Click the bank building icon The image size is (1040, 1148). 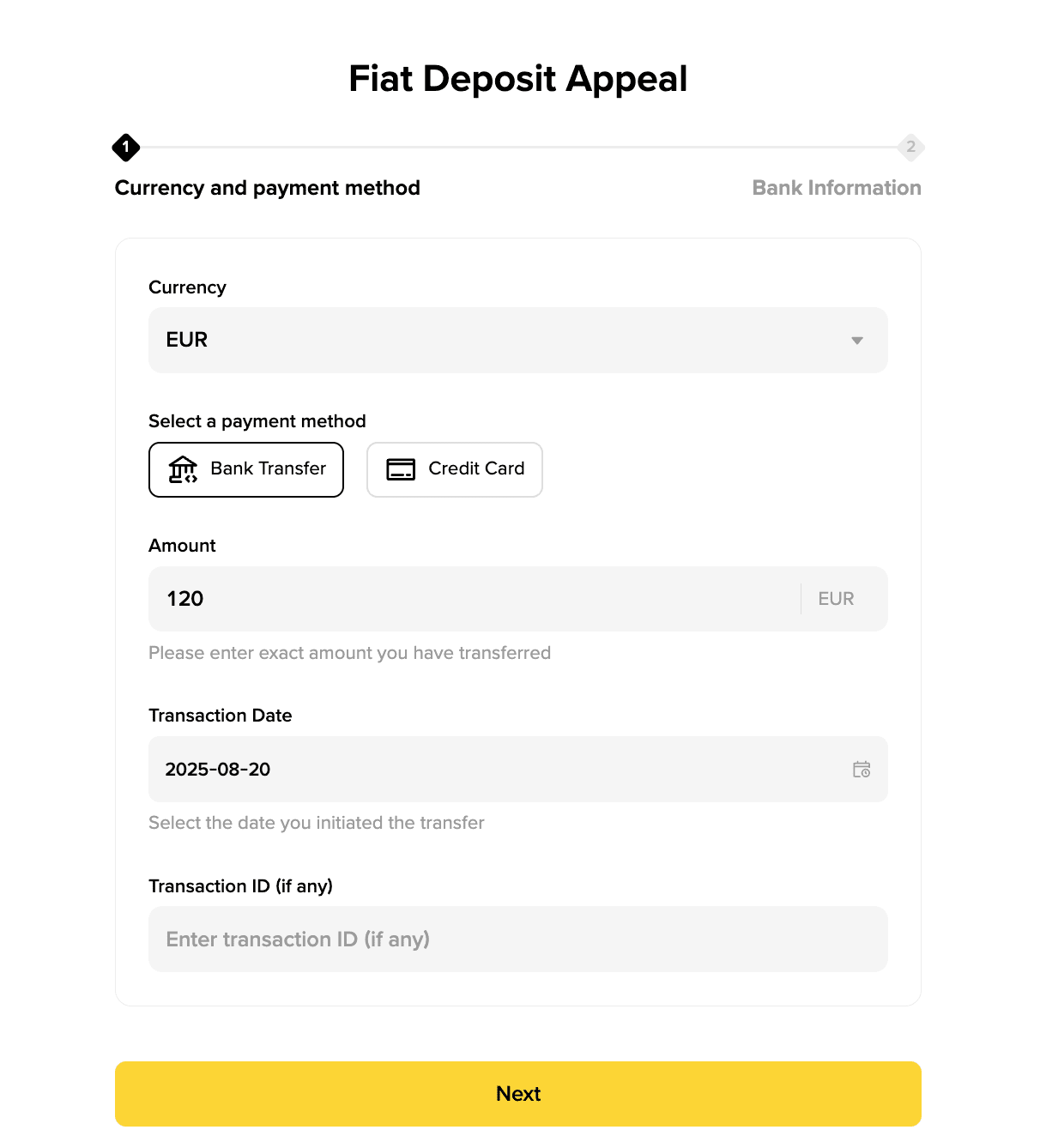tap(183, 469)
